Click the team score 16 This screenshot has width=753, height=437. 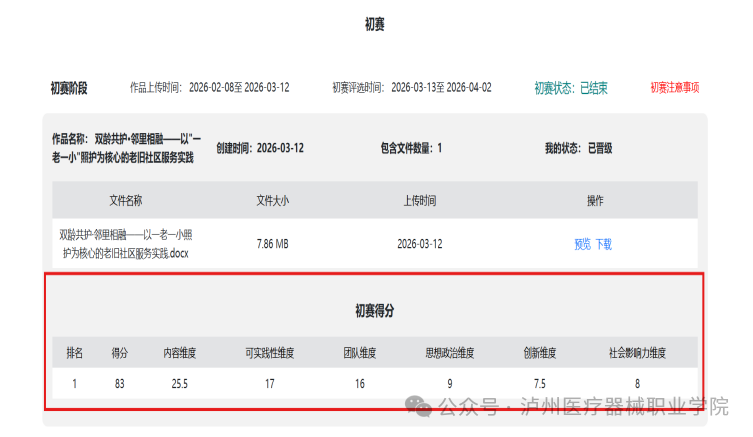(x=360, y=384)
